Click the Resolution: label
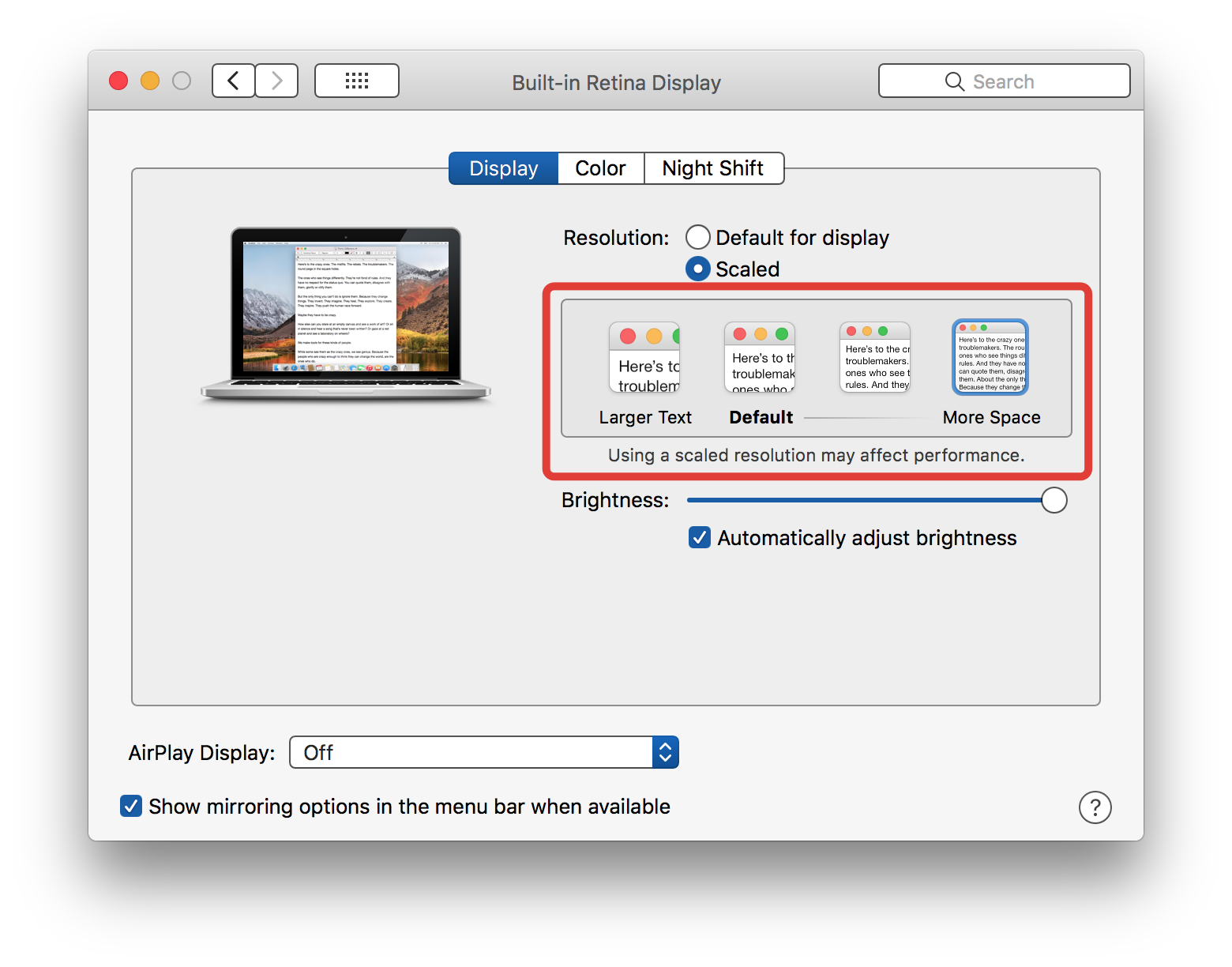The width and height of the screenshot is (1232, 967). 616,237
